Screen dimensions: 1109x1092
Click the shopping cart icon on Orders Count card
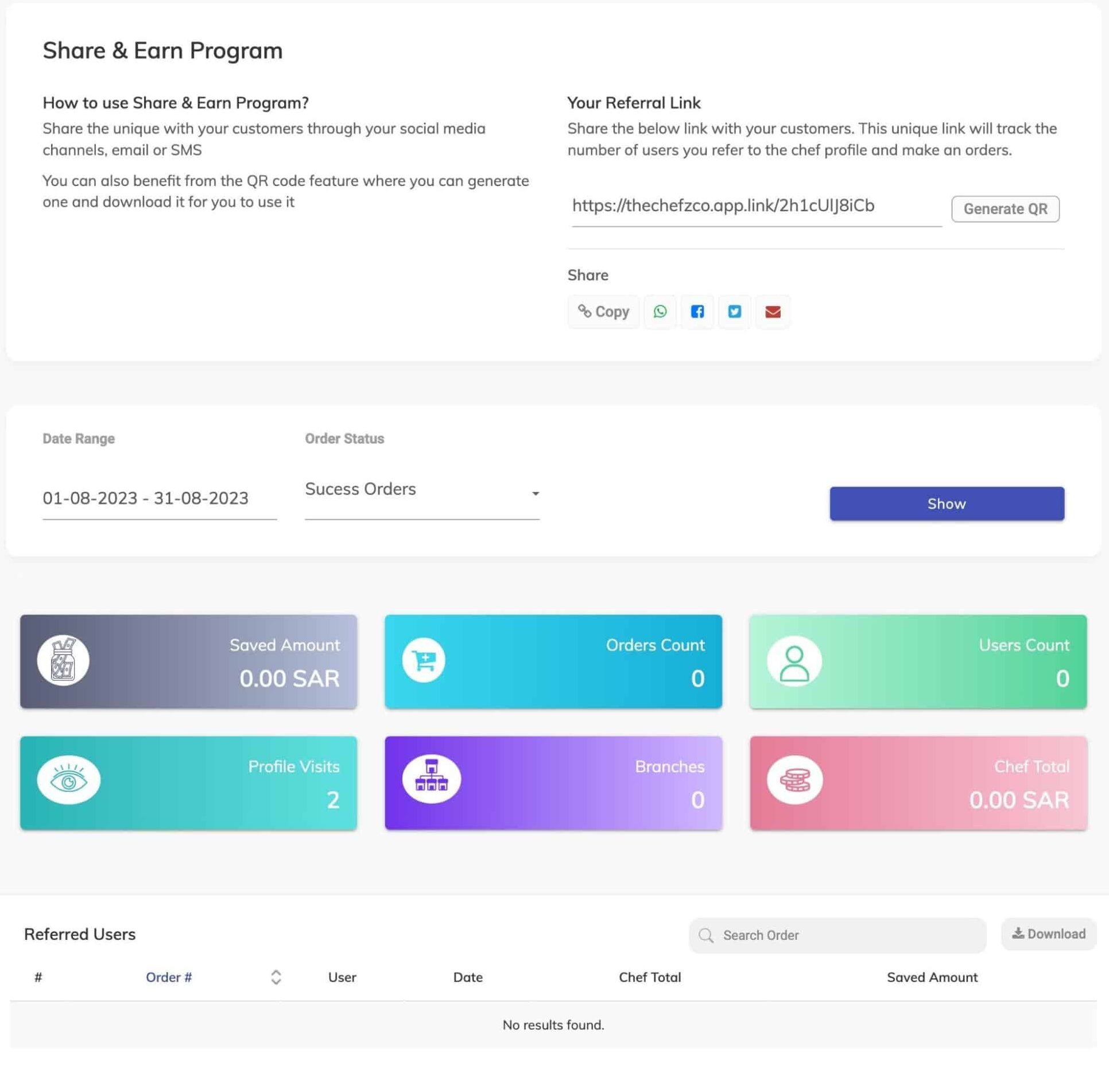(x=424, y=660)
